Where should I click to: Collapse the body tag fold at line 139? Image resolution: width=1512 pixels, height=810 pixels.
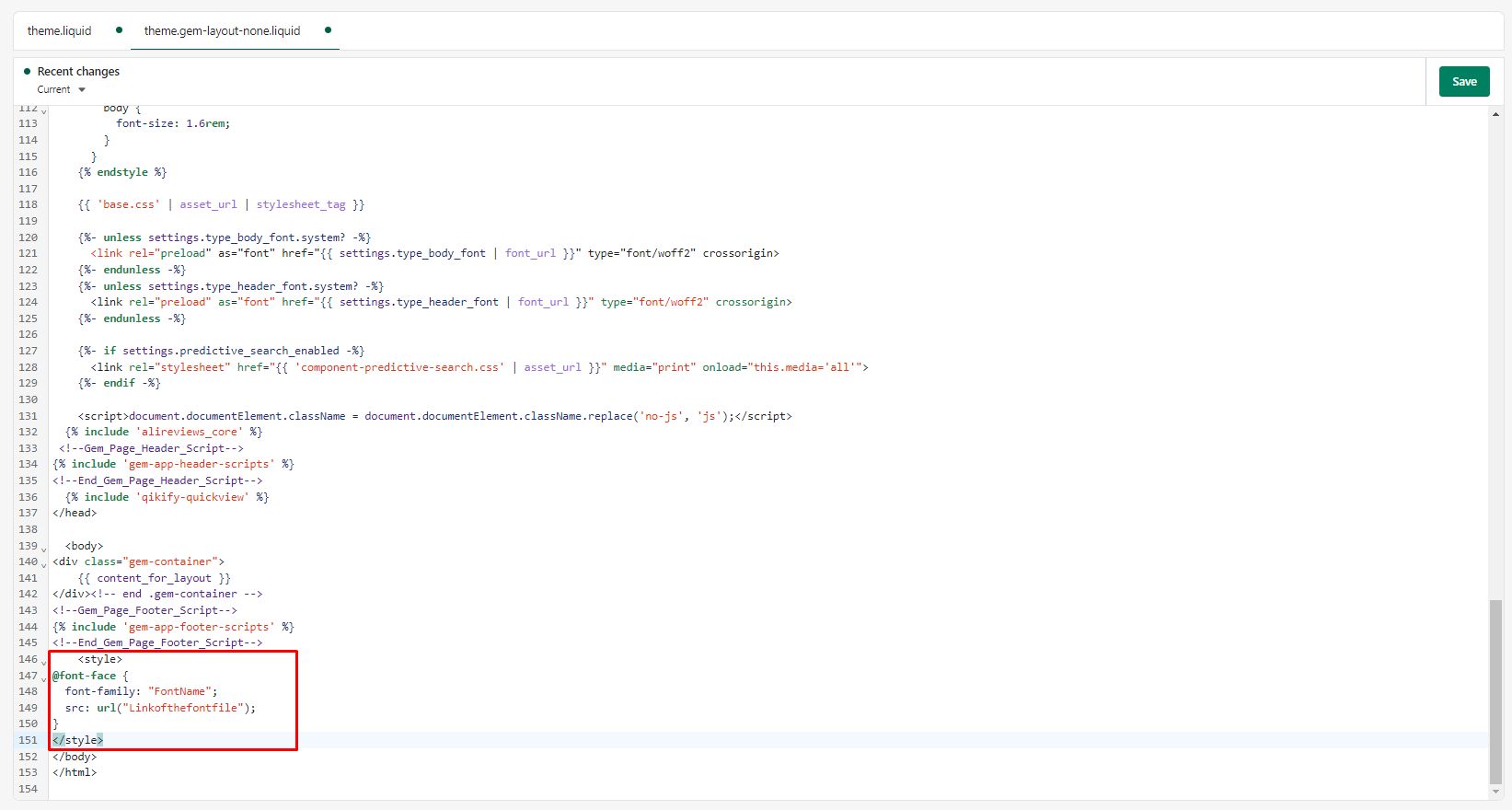click(x=43, y=550)
